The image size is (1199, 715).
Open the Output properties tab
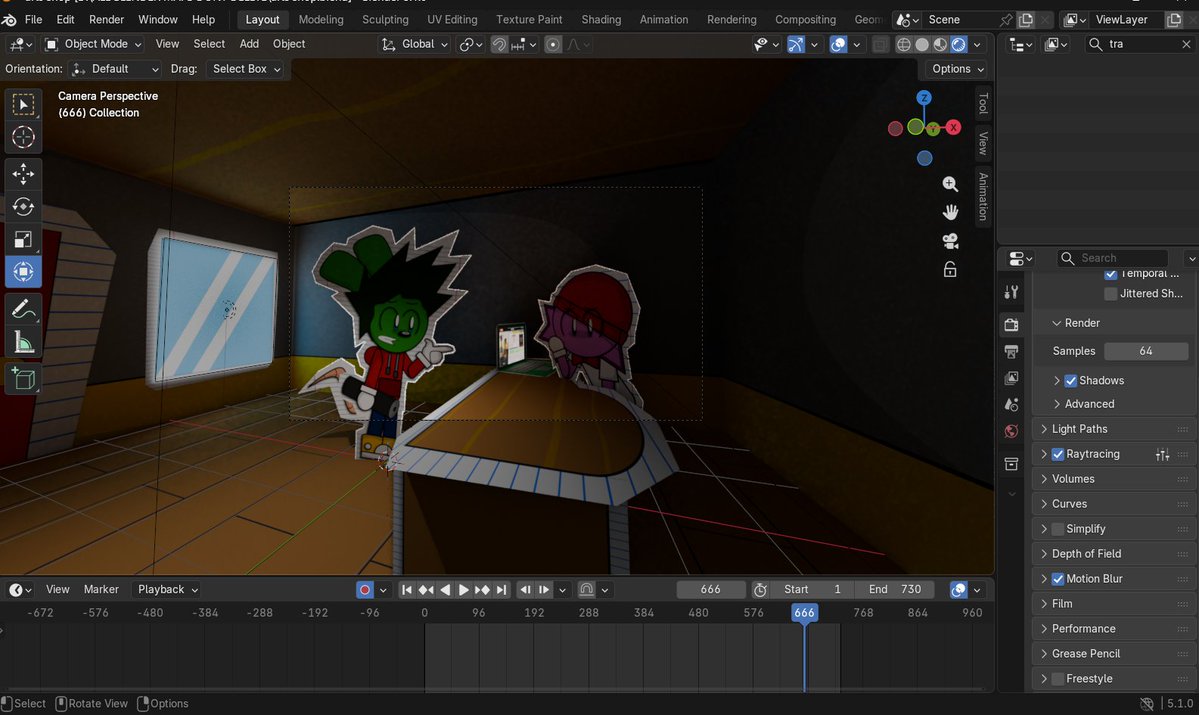click(1011, 351)
